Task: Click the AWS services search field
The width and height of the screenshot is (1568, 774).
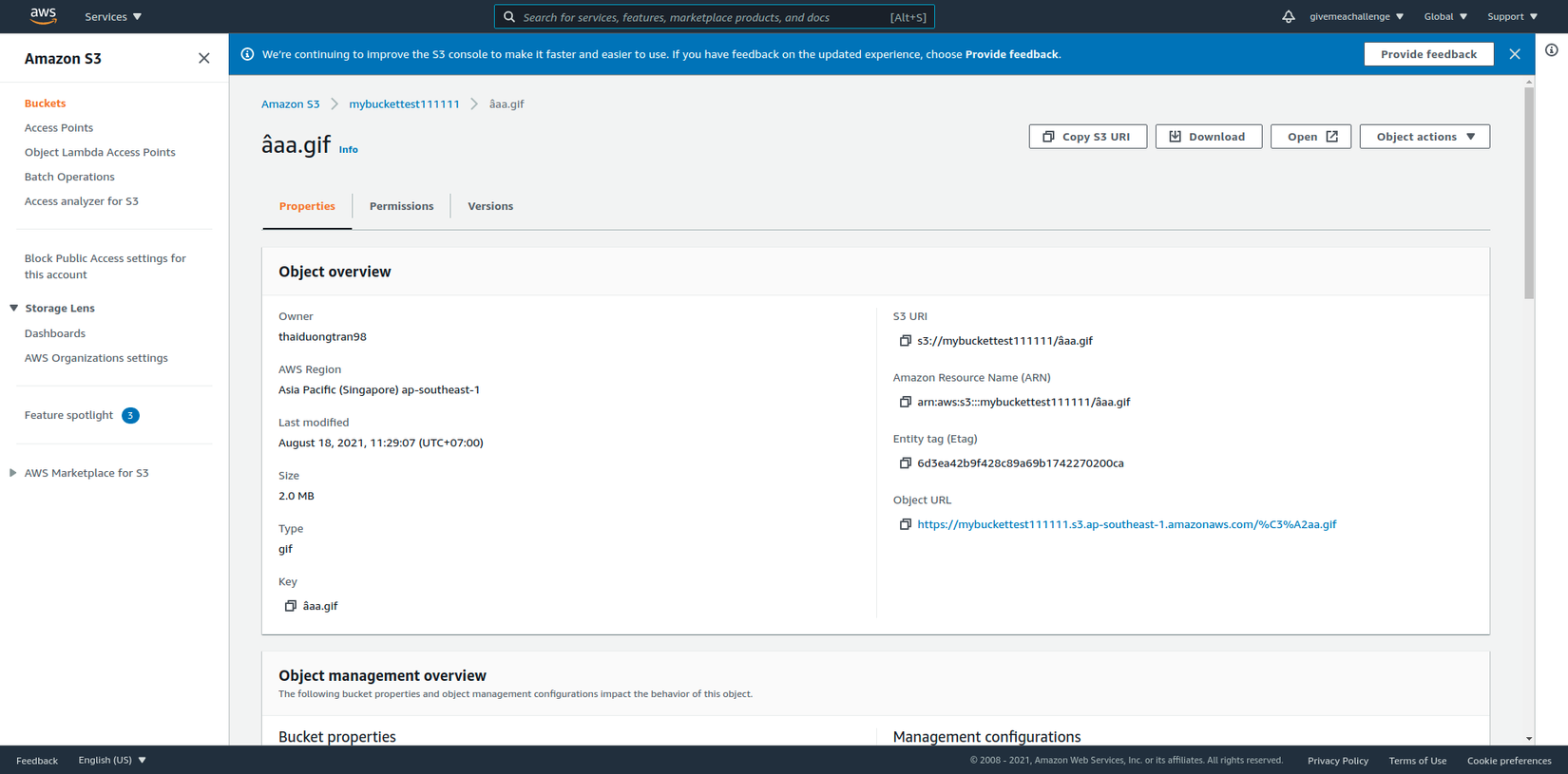Action: pyautogui.click(x=715, y=17)
